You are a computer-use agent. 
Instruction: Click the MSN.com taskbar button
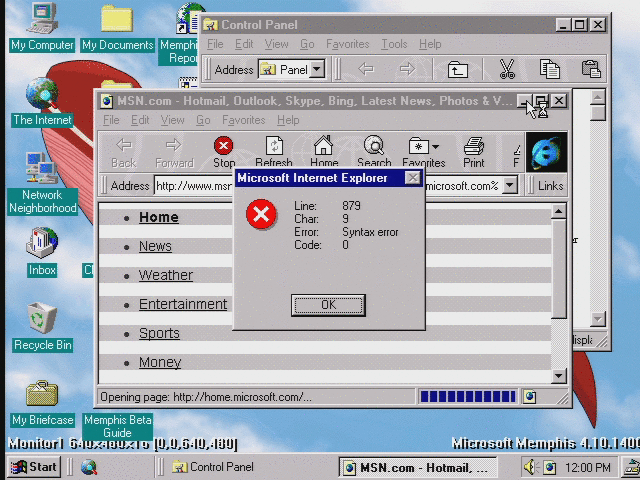(418, 467)
